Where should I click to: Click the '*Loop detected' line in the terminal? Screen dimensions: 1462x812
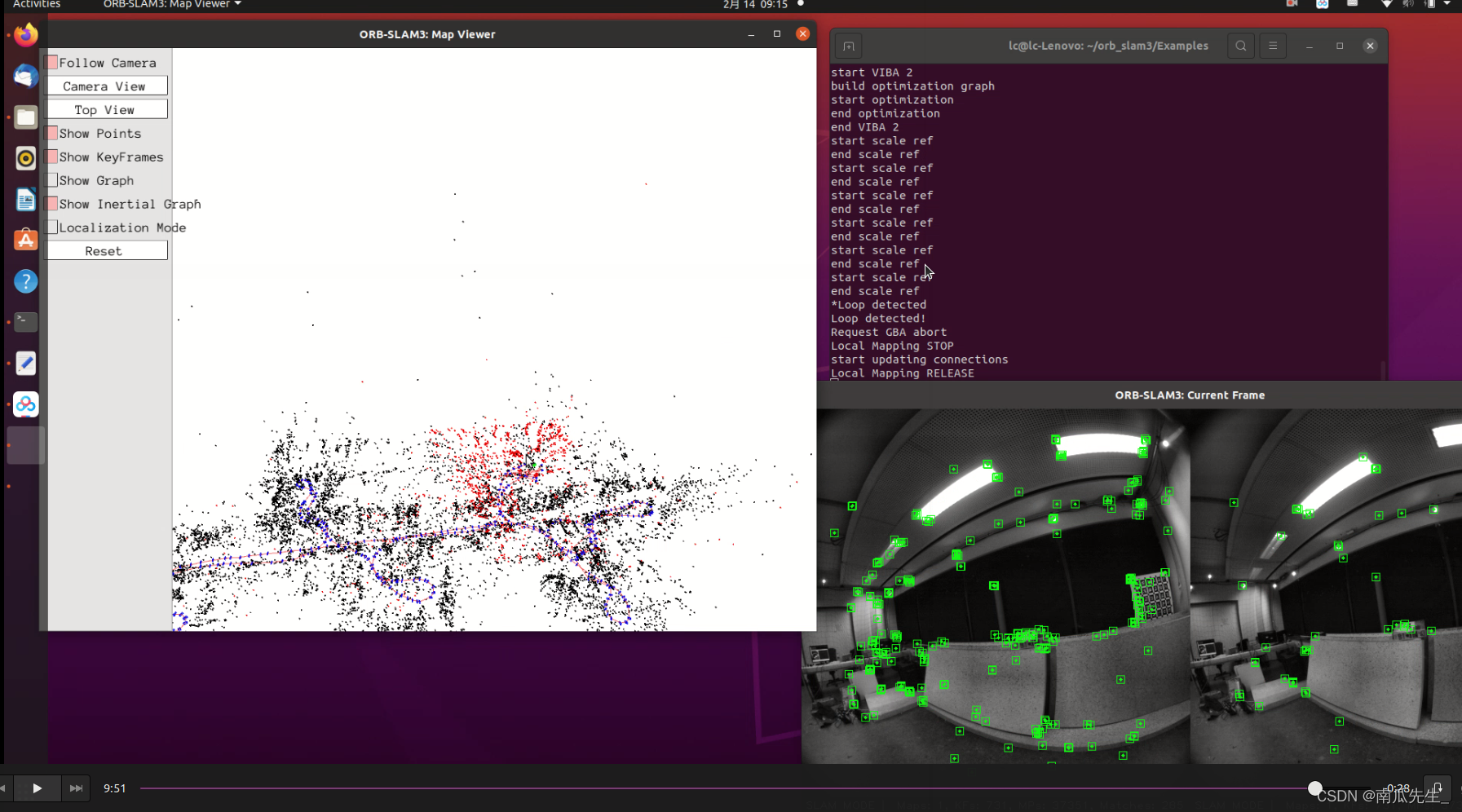(x=878, y=305)
